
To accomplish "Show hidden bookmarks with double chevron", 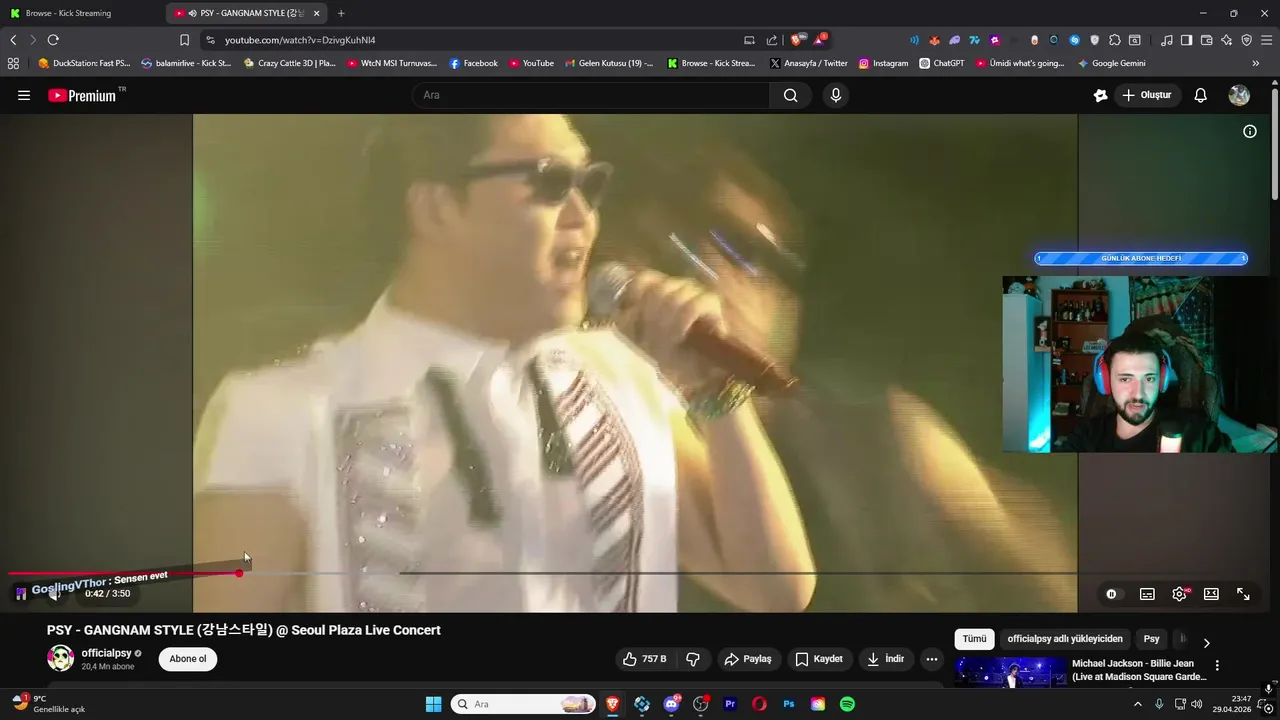I will tap(1256, 63).
